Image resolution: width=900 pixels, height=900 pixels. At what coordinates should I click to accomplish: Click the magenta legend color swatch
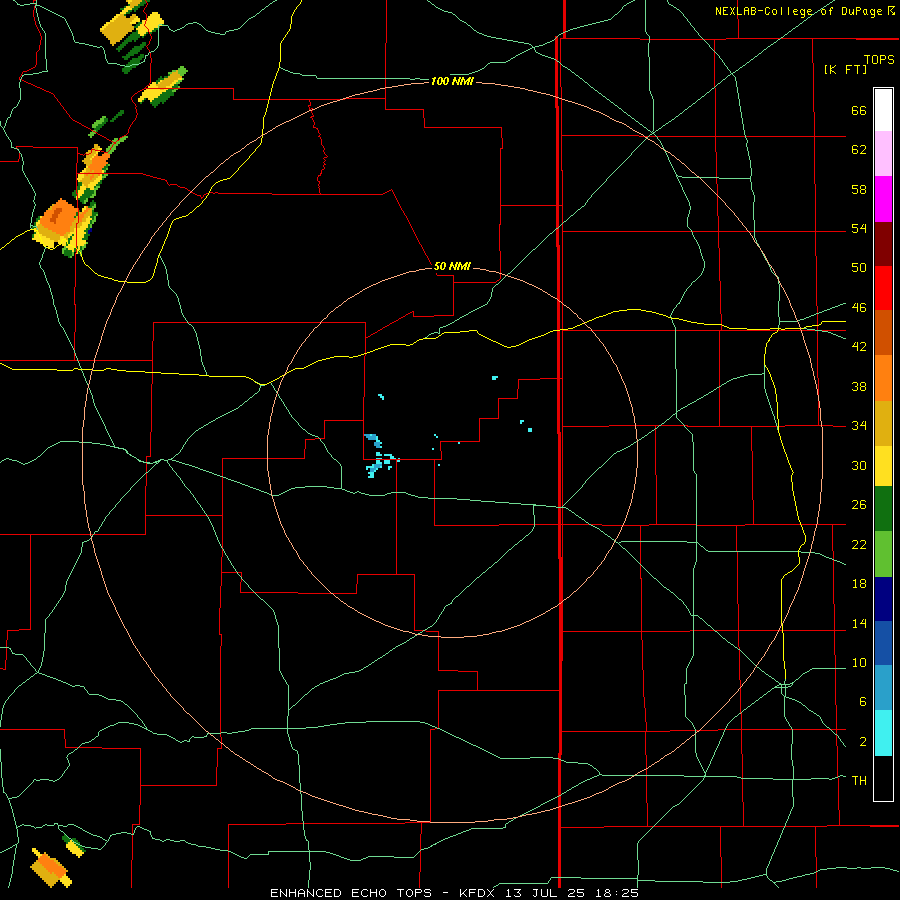coord(883,199)
